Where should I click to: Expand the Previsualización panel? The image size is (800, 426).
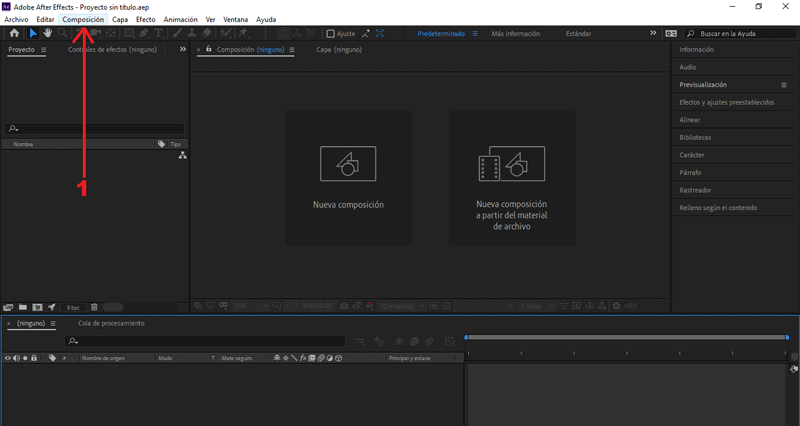tap(703, 85)
